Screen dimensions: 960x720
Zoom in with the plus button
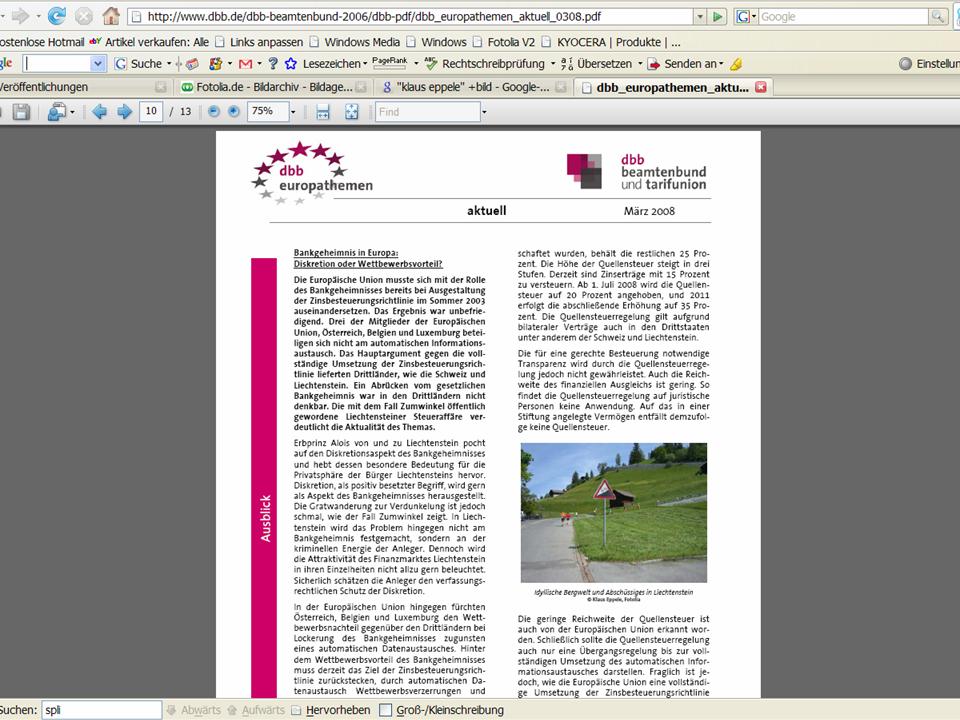(x=234, y=112)
